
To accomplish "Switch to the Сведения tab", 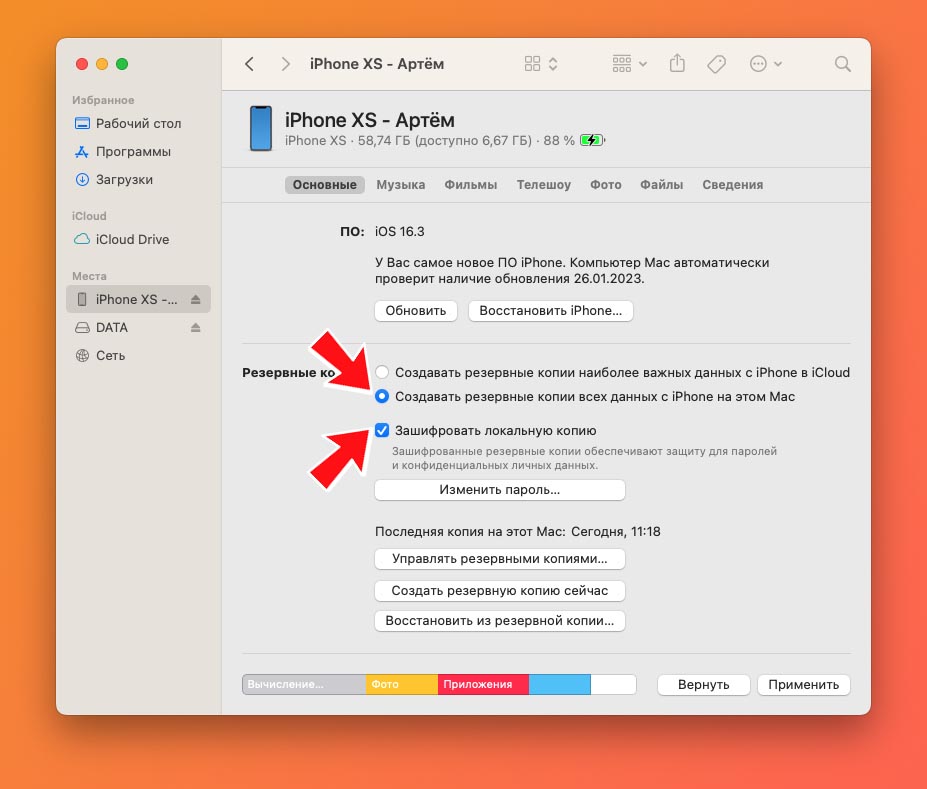I will pyautogui.click(x=732, y=185).
